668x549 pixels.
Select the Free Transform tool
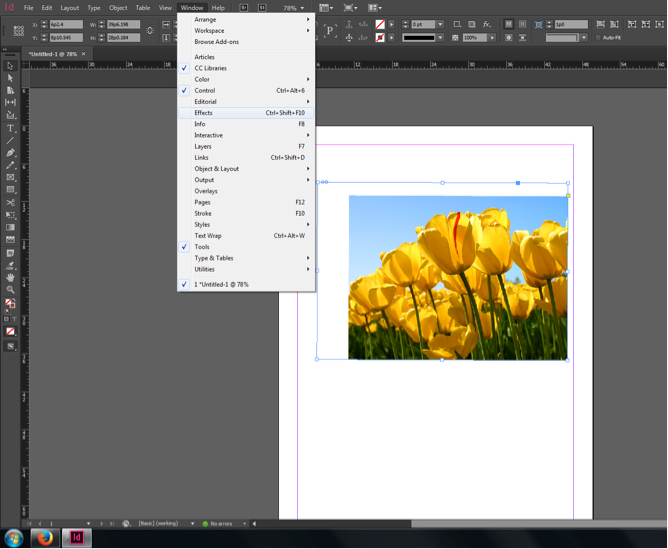click(10, 215)
